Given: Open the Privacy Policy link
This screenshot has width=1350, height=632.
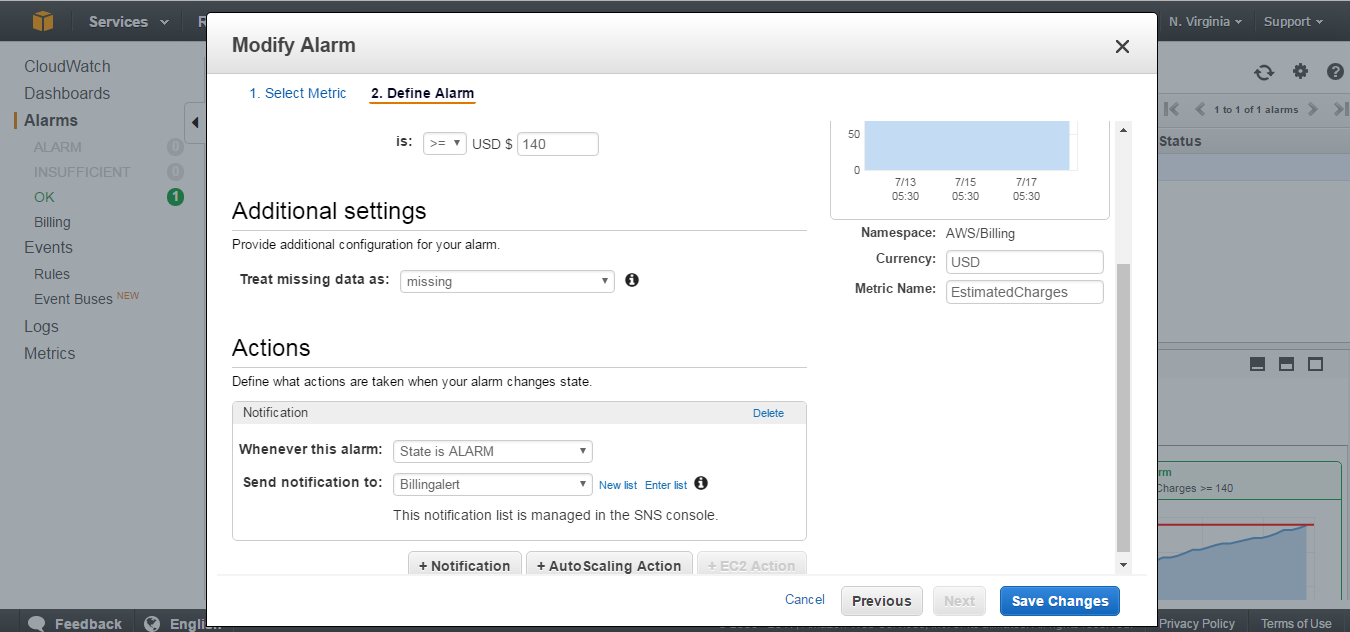Looking at the screenshot, I should pos(1197,623).
